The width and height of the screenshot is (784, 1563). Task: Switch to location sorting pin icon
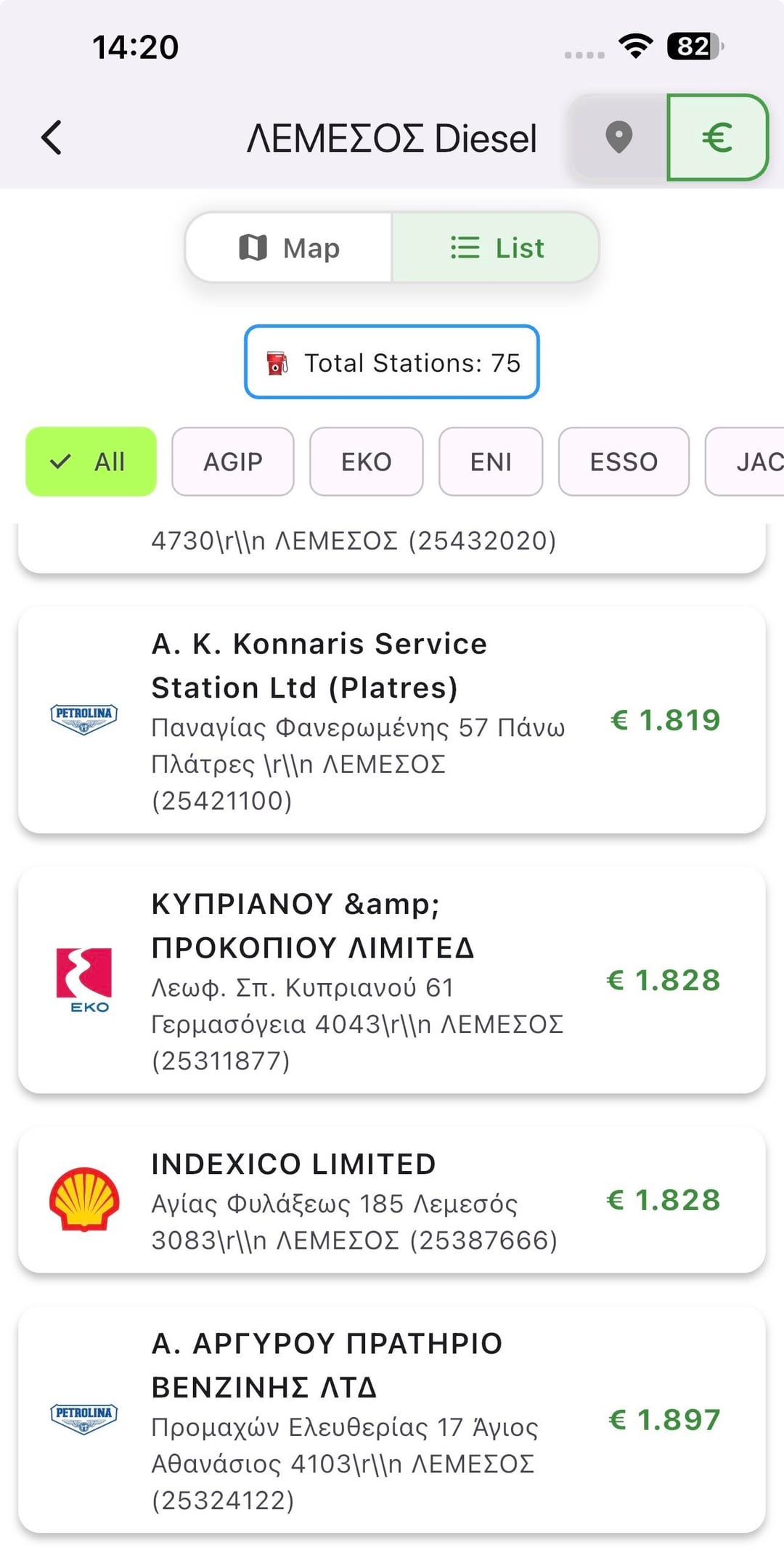pyautogui.click(x=618, y=137)
